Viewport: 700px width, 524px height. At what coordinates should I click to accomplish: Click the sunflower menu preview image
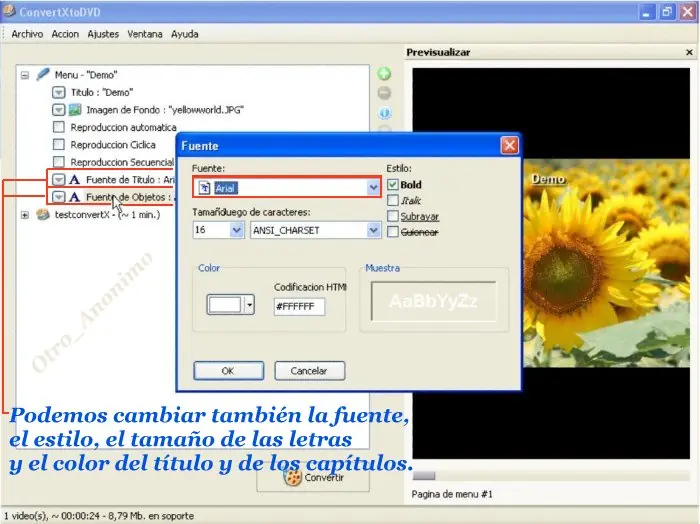(x=606, y=263)
